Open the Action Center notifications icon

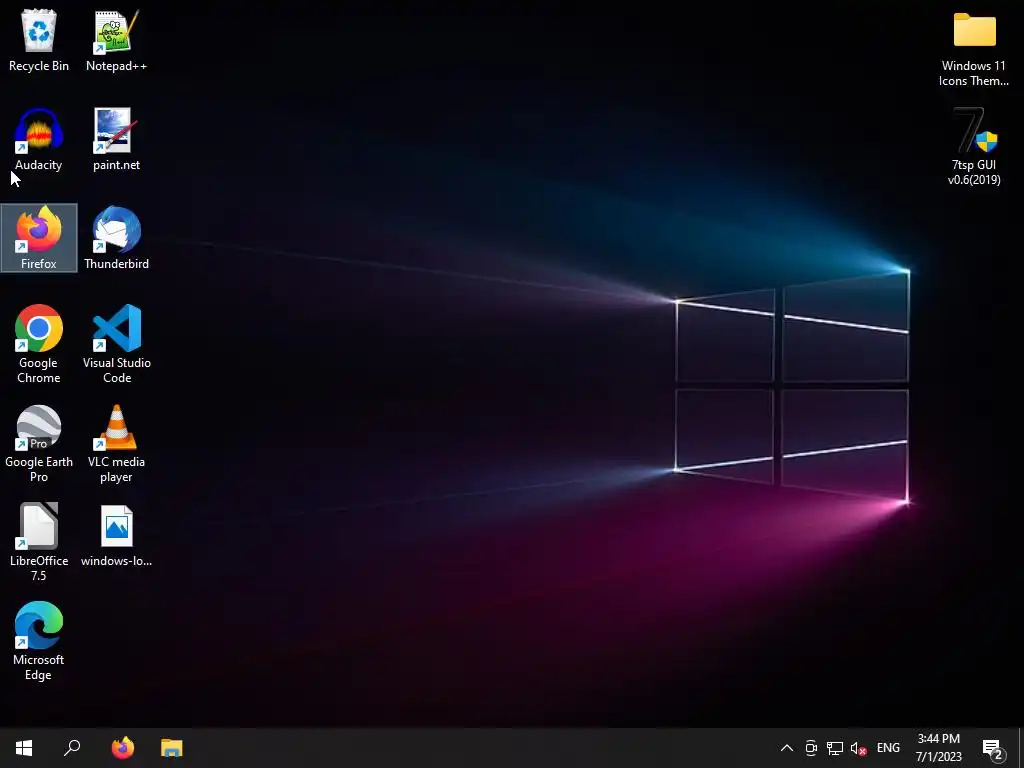pos(993,748)
